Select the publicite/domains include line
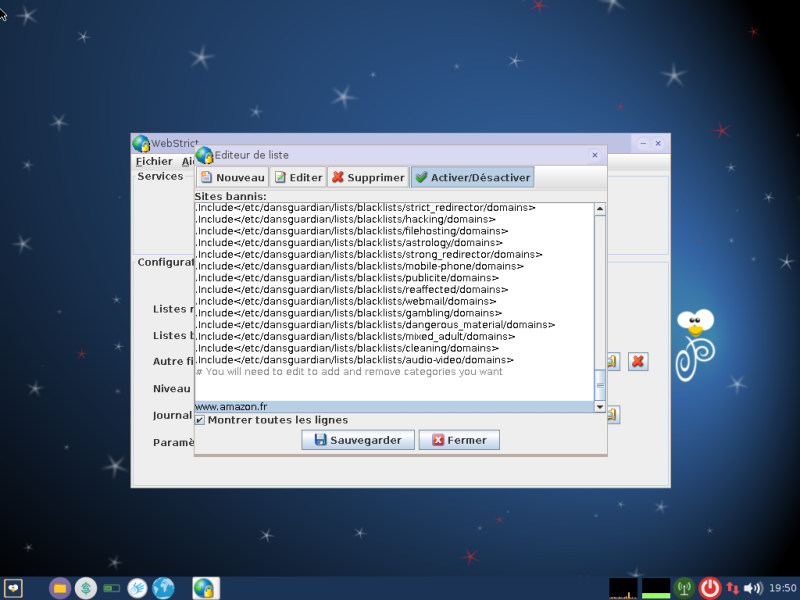800x600 pixels. click(x=394, y=278)
